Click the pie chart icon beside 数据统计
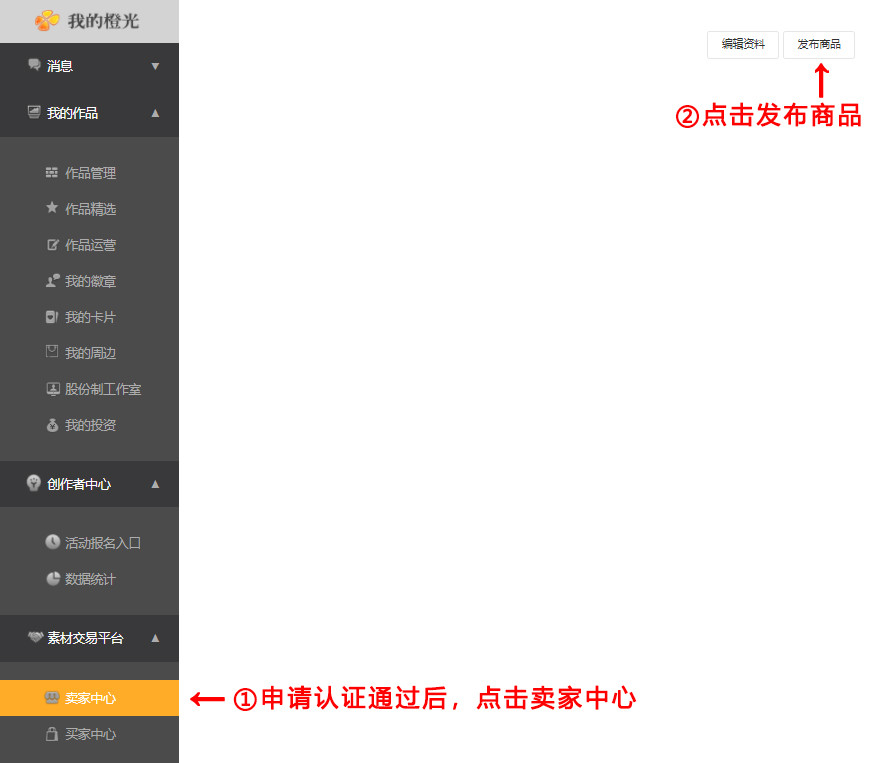This screenshot has width=881, height=763. pos(52,578)
